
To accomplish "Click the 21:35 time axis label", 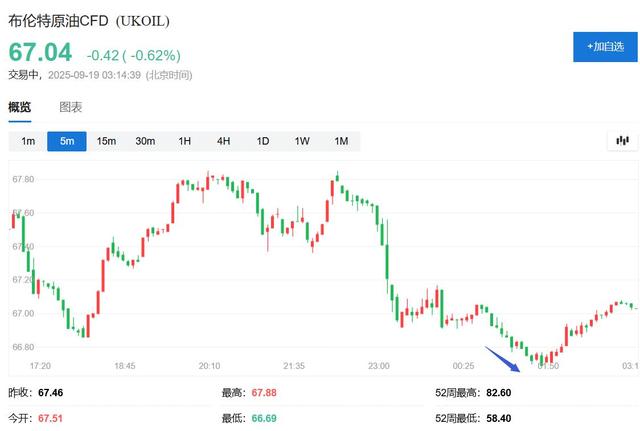I will pos(294,366).
